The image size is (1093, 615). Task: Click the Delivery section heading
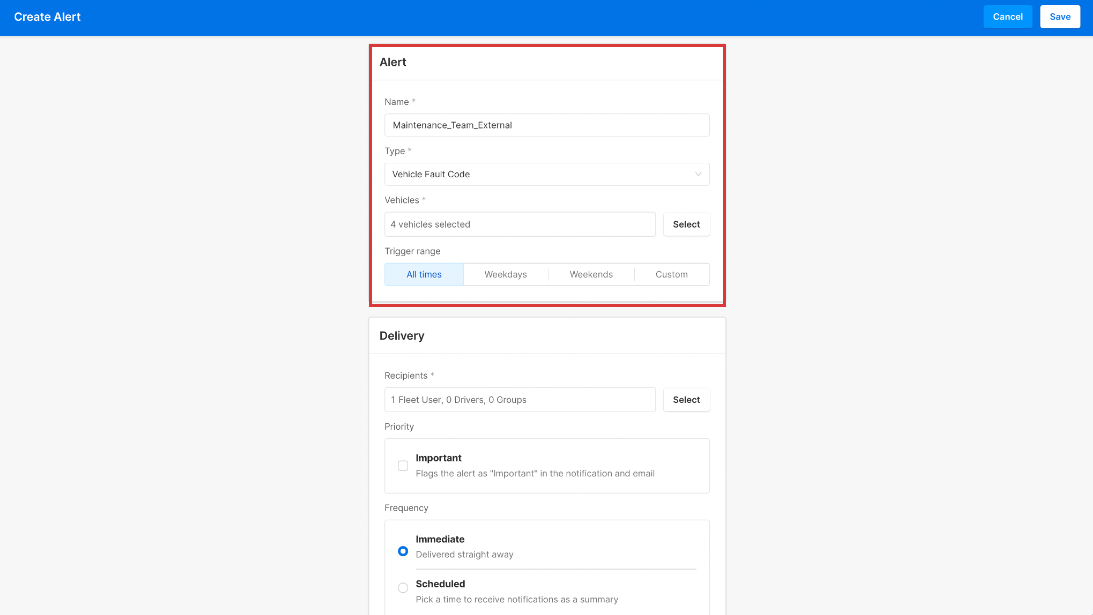[x=402, y=336]
